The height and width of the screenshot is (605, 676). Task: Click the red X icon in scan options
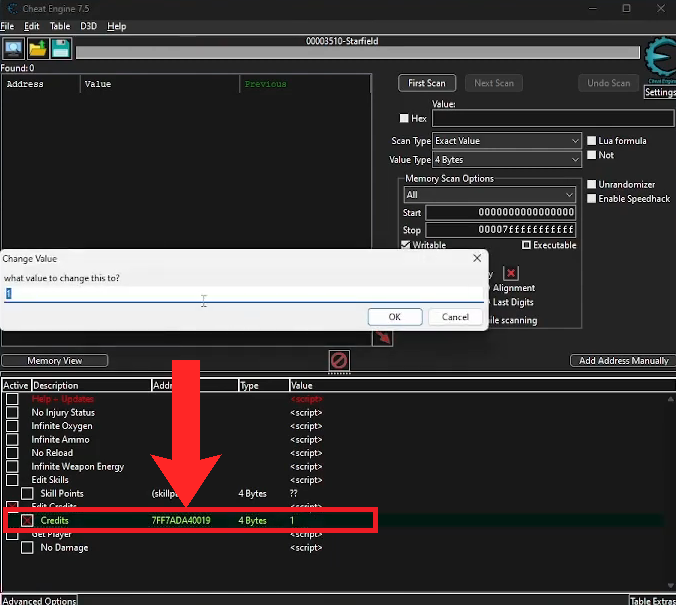pyautogui.click(x=510, y=273)
